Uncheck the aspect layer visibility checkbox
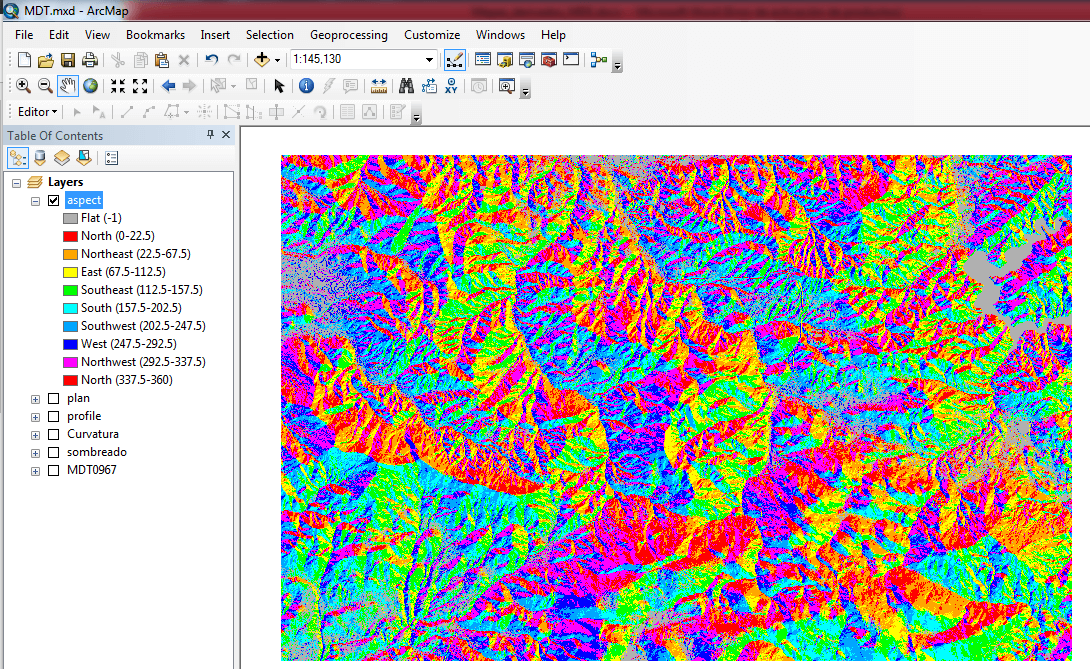The width and height of the screenshot is (1090, 669). pos(54,200)
